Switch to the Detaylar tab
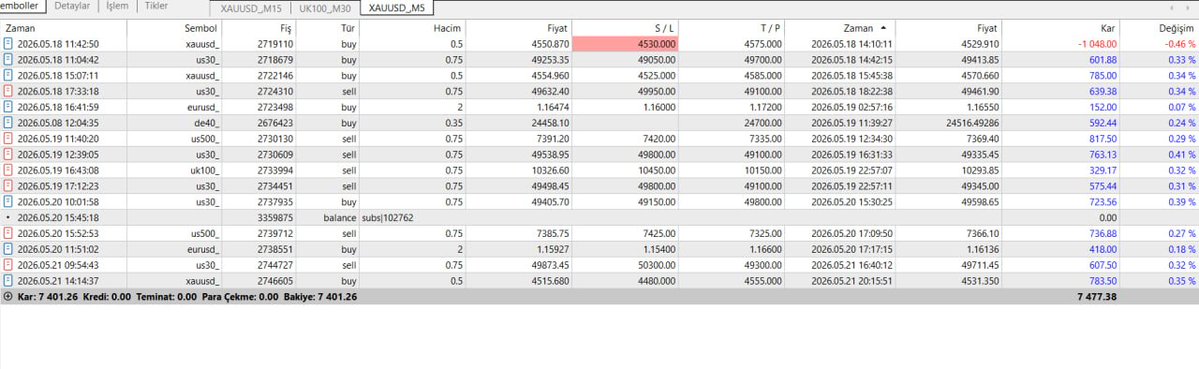This screenshot has width=1199, height=369. (72, 6)
